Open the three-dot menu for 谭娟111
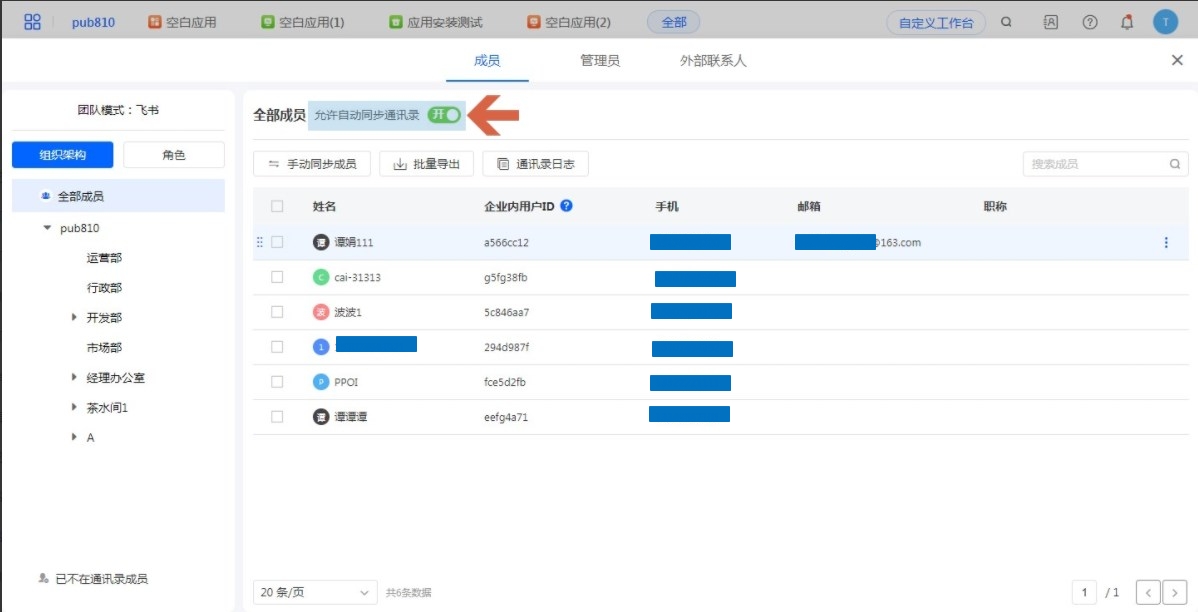Image resolution: width=1198 pixels, height=612 pixels. click(1166, 242)
